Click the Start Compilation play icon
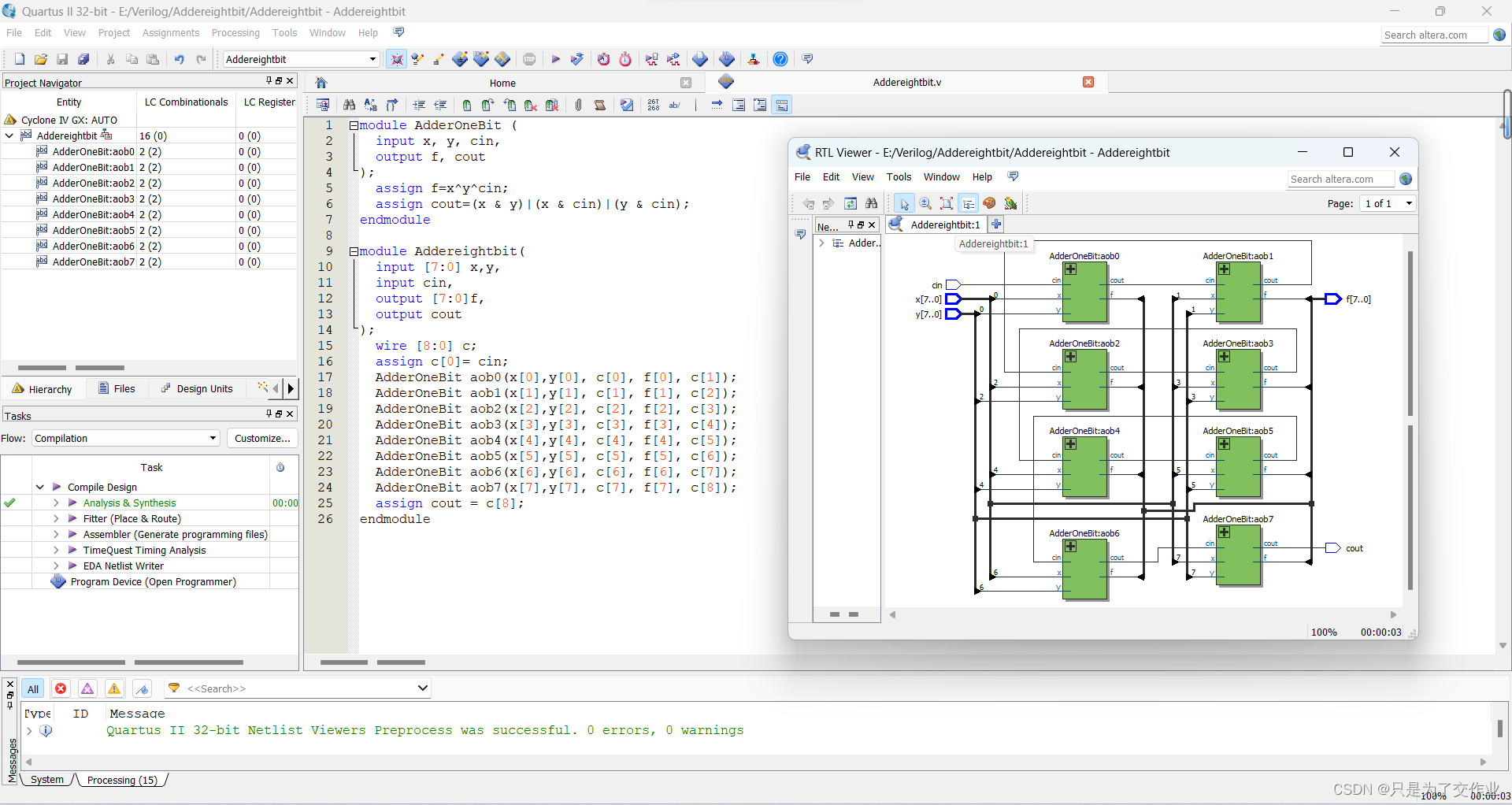The width and height of the screenshot is (1512, 805). [x=555, y=59]
